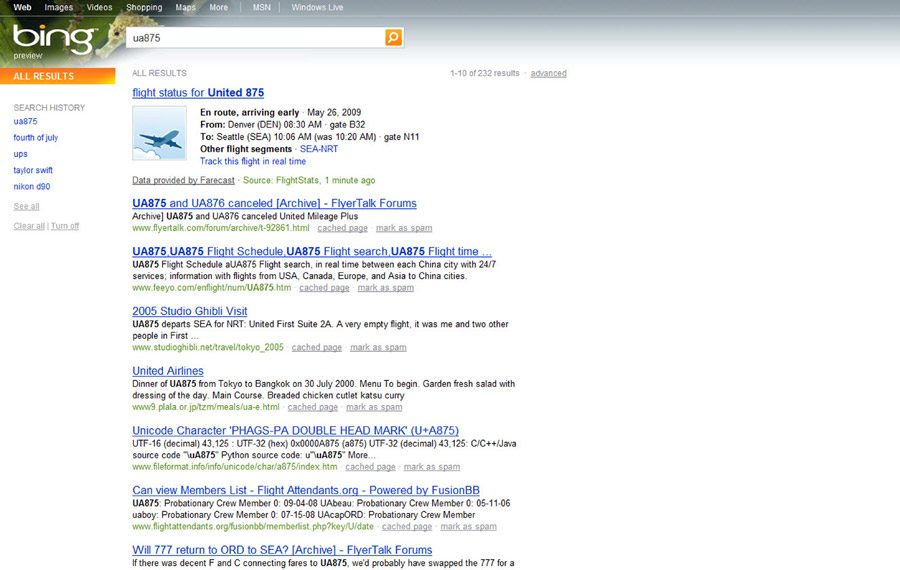
Task: Turn off search history
Action: (65, 226)
